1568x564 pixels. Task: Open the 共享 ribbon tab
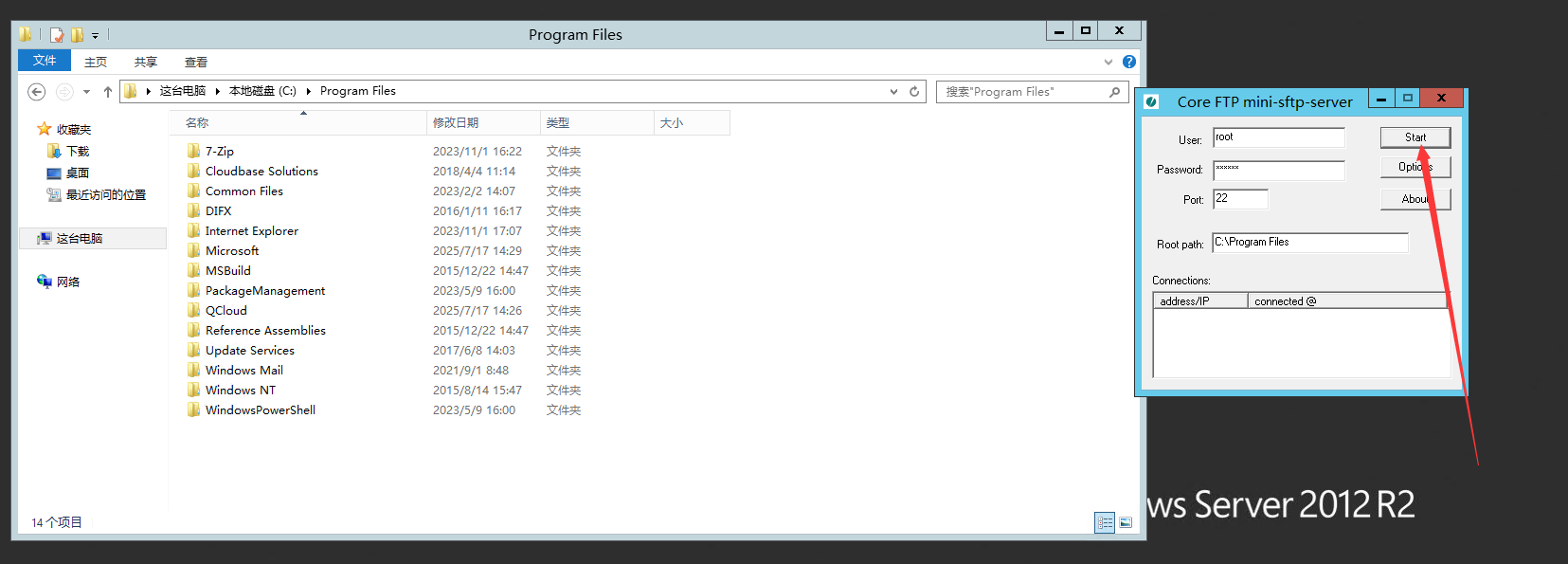(146, 62)
